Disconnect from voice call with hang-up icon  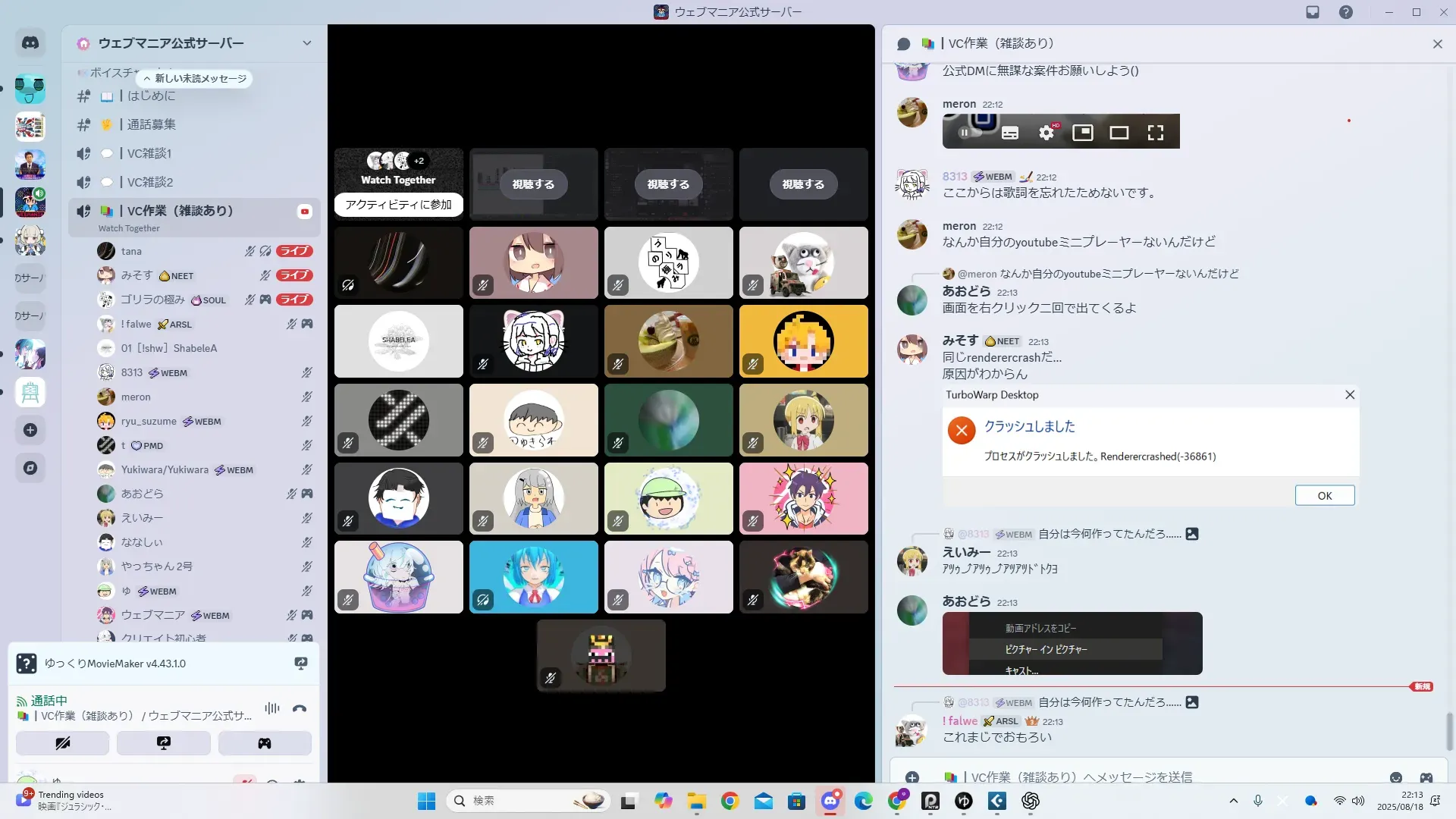300,708
